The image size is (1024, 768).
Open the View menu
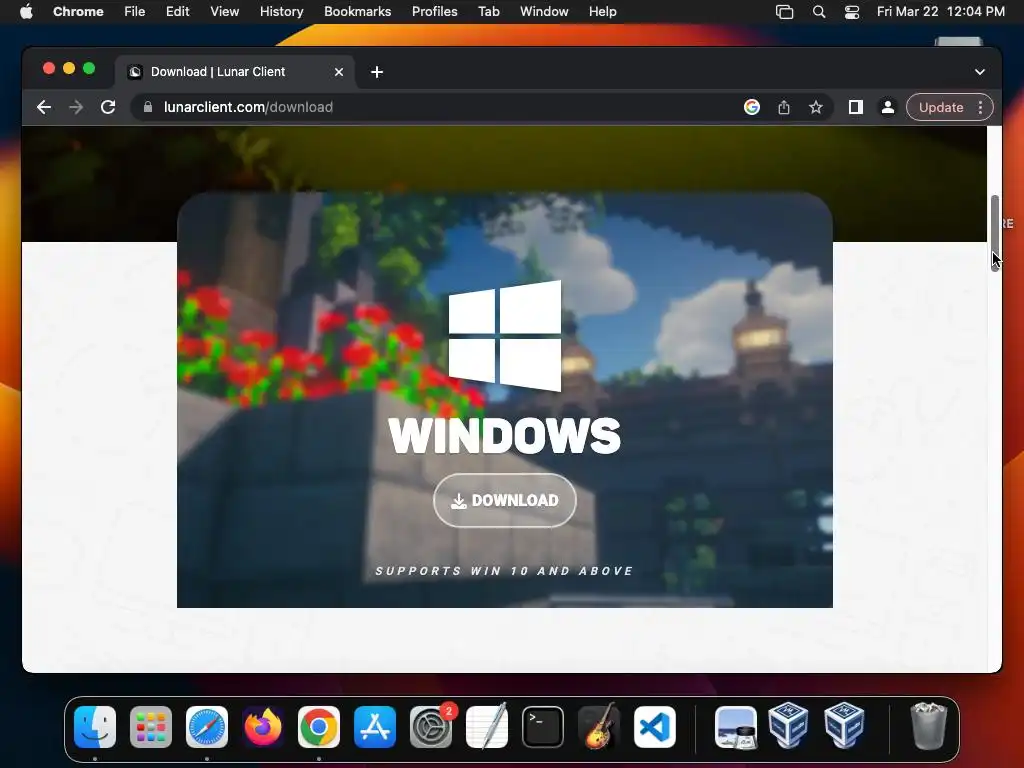[225, 11]
